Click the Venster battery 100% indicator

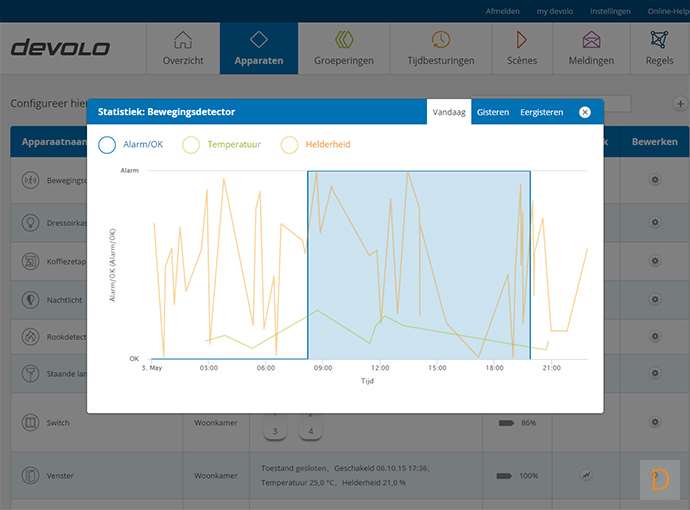517,476
